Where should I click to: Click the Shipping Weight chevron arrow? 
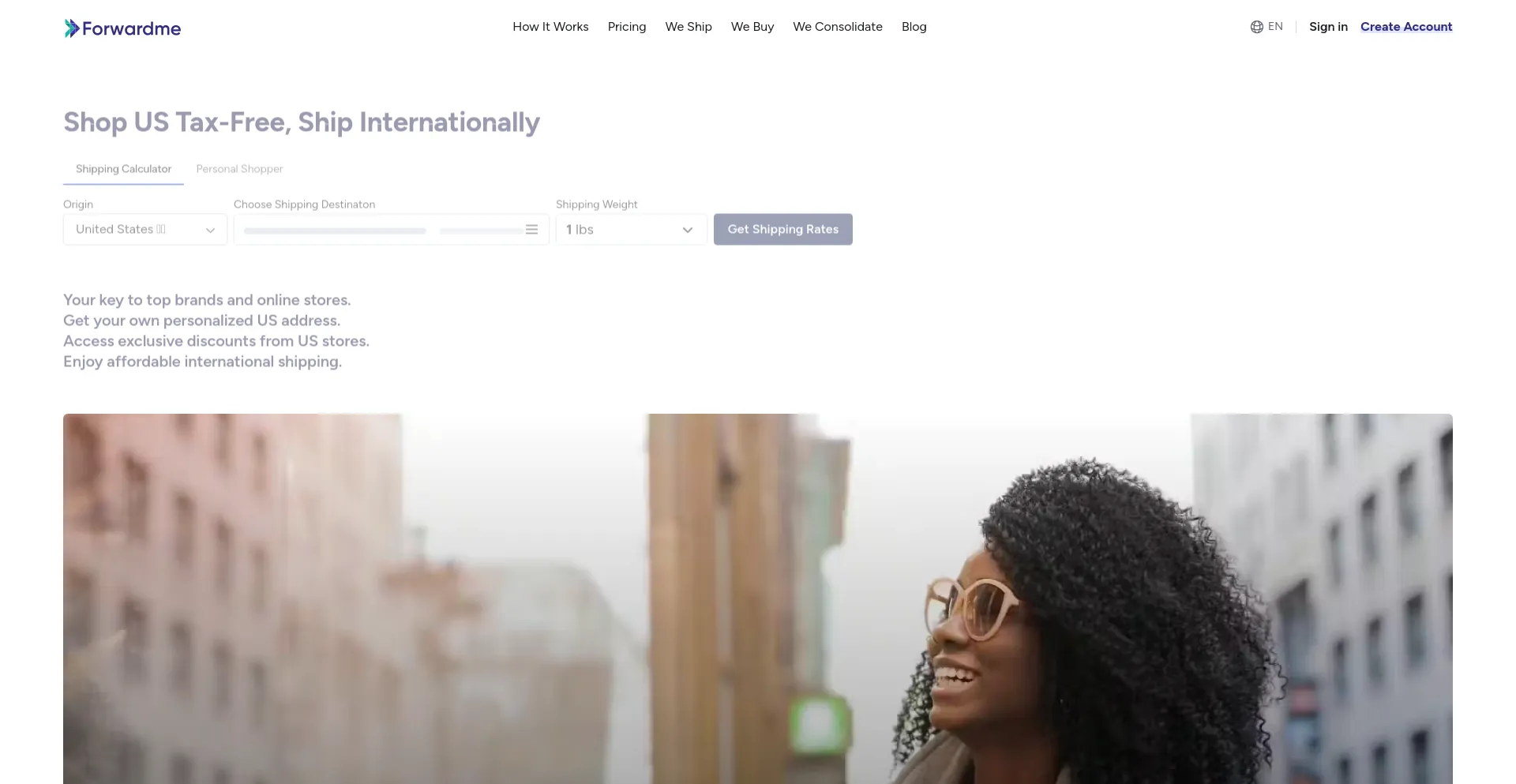point(688,230)
